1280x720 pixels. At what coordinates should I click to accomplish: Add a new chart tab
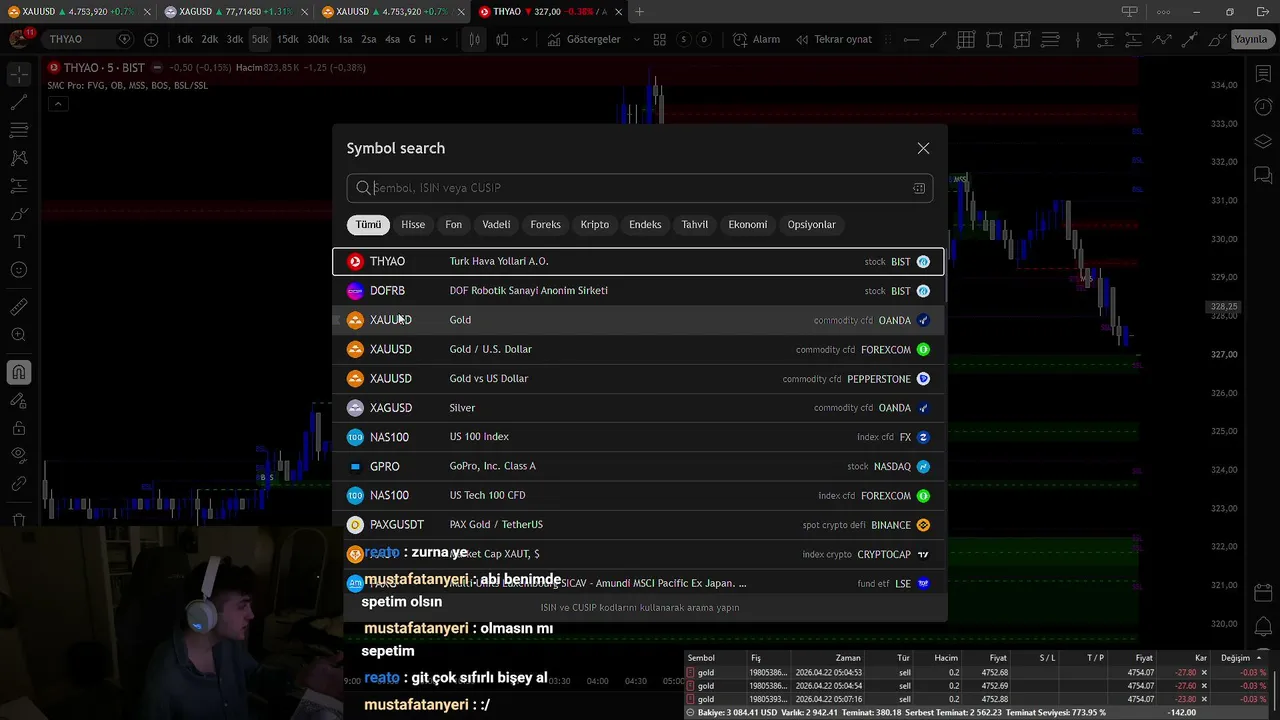tap(640, 12)
